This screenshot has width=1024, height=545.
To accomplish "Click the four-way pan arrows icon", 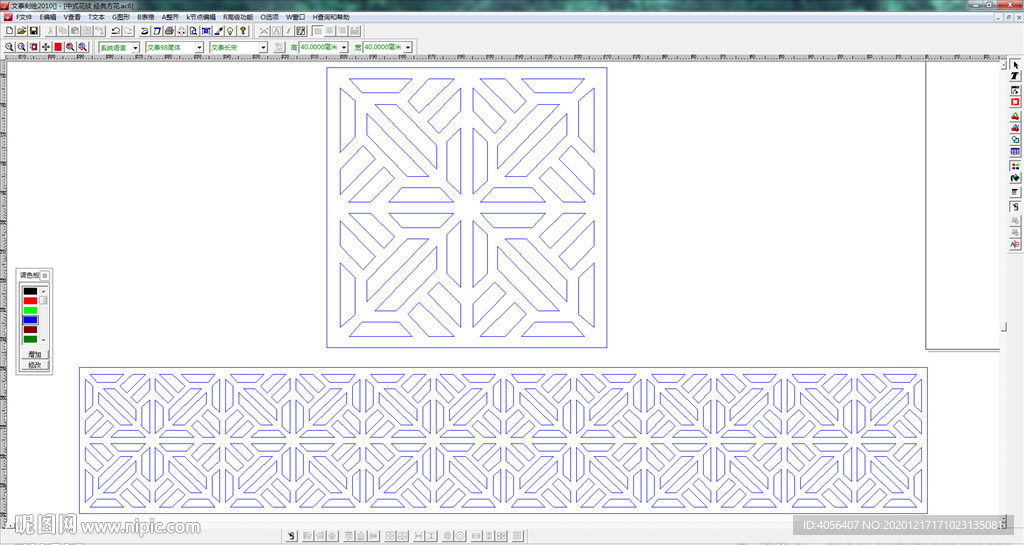I will click(x=46, y=47).
